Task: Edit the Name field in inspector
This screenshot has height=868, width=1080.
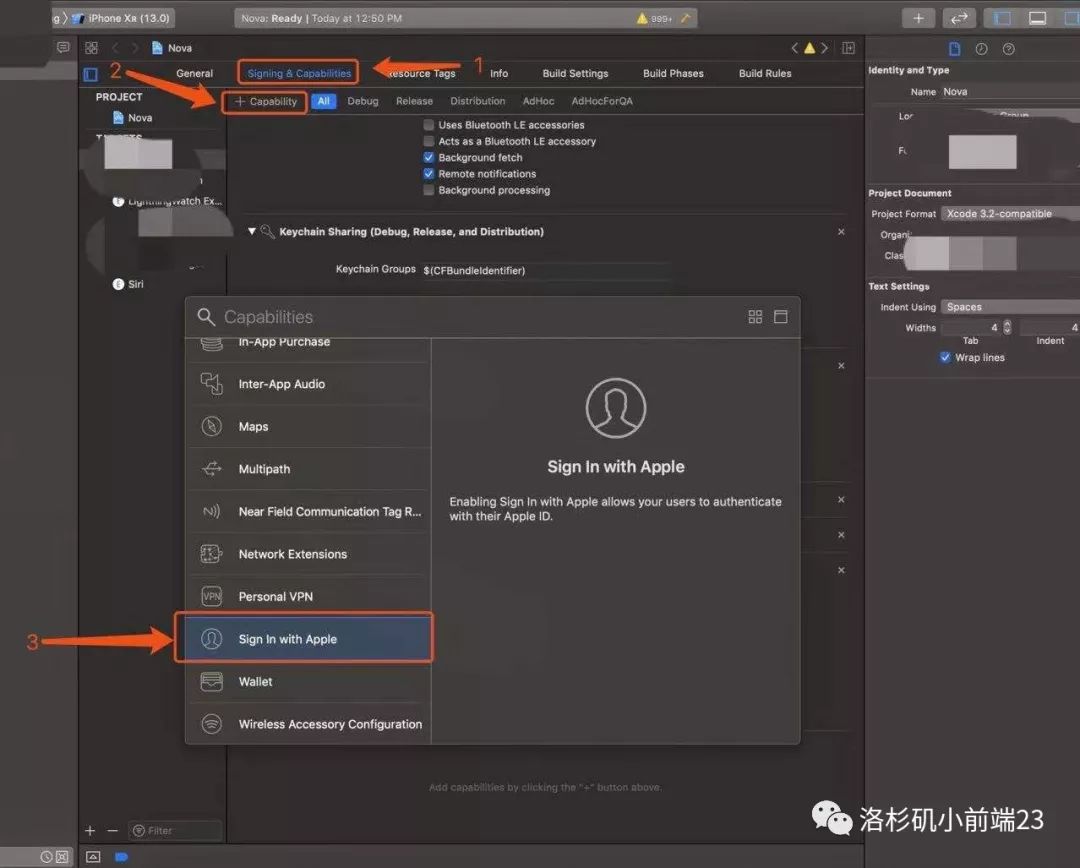Action: 1010,92
